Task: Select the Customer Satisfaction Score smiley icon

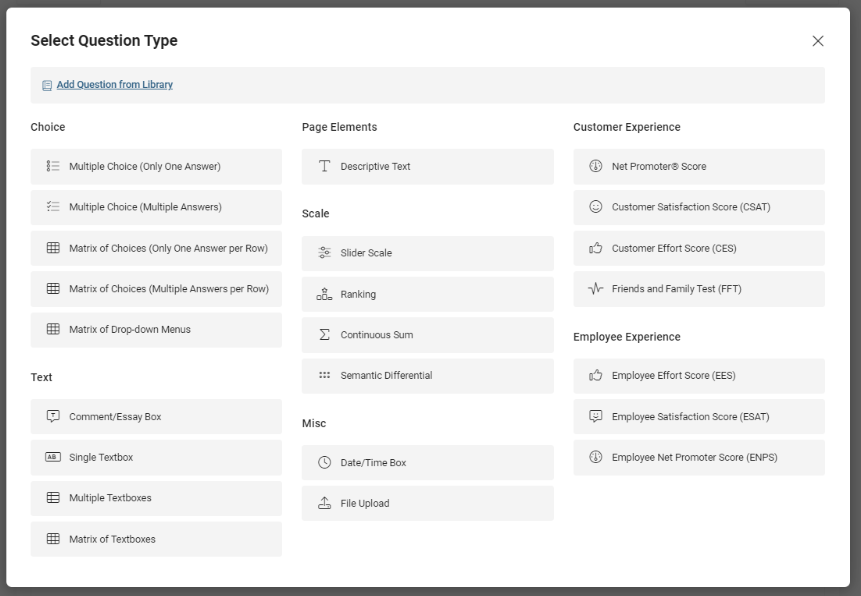Action: [x=596, y=207]
